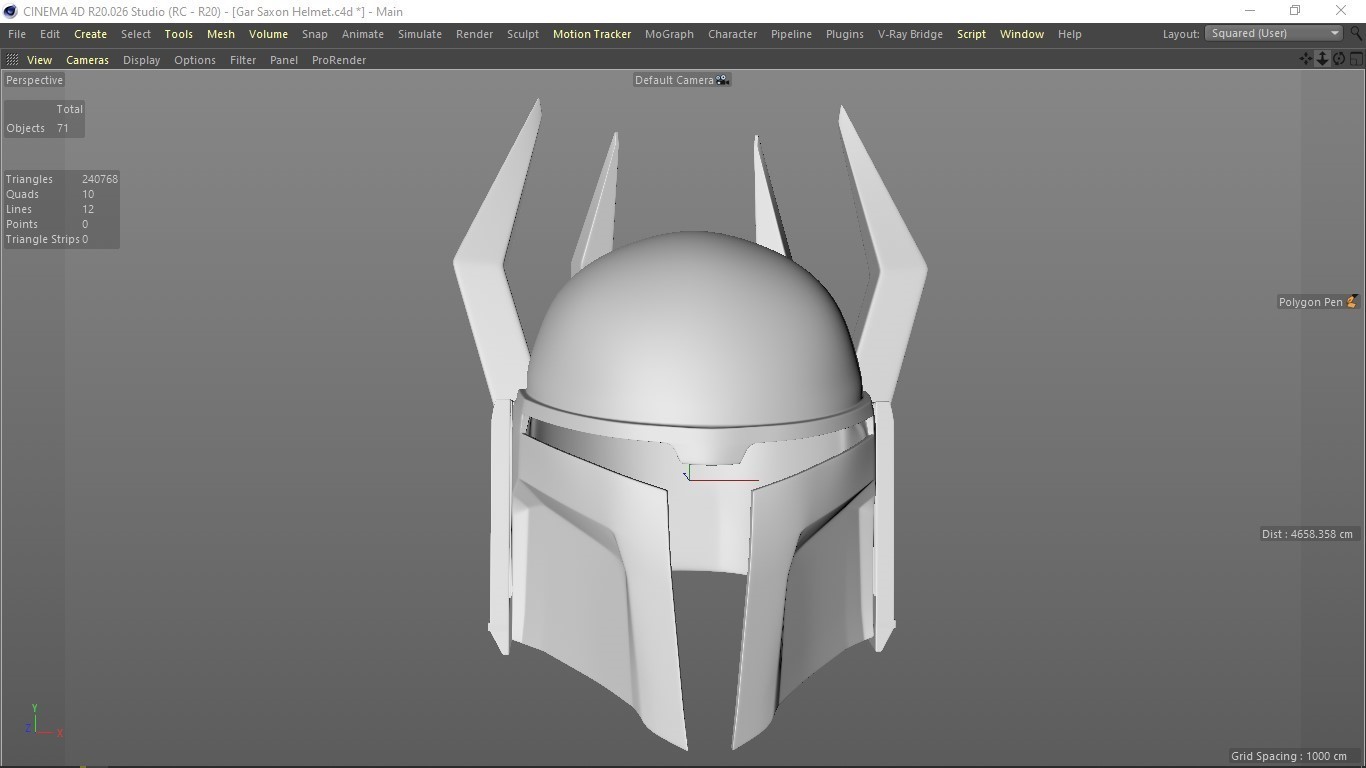Click the viewport menu grip dotted icon
Screen dimensions: 1366x768
(12, 60)
